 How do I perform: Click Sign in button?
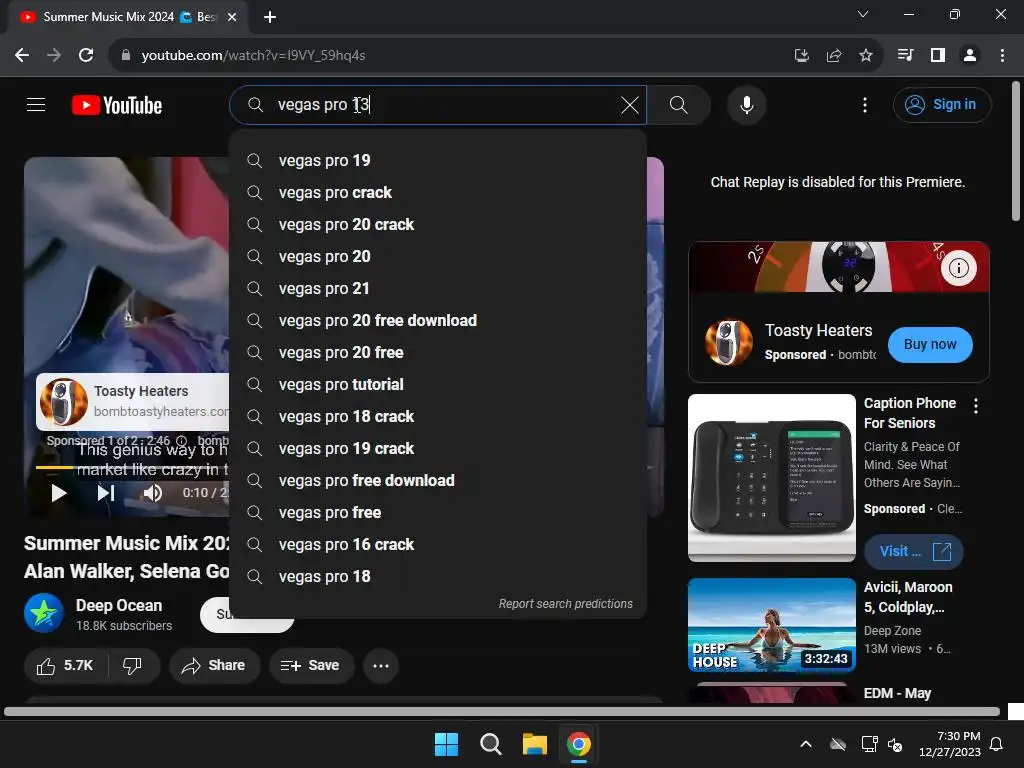[942, 104]
